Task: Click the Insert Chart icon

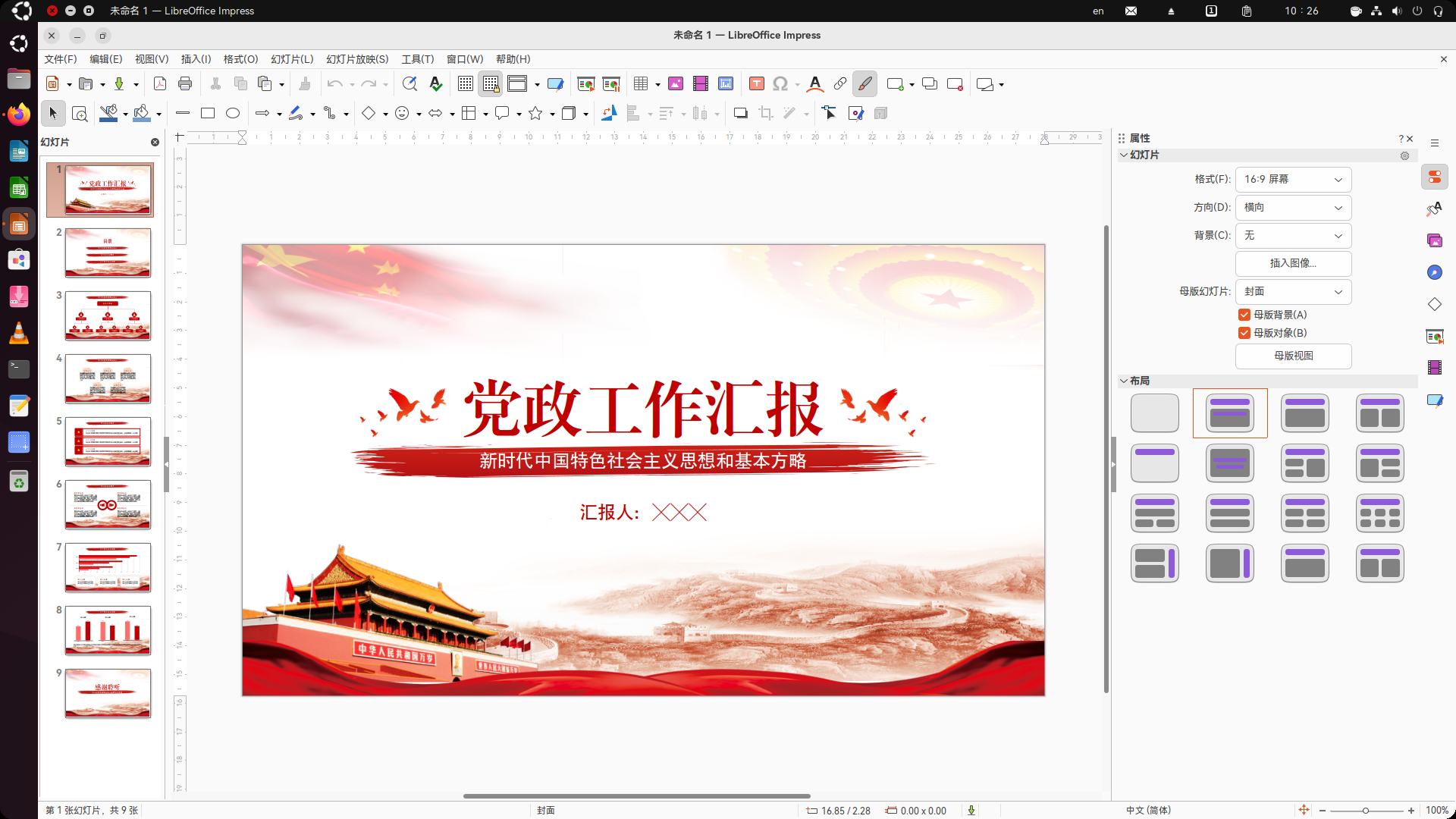Action: point(726,84)
